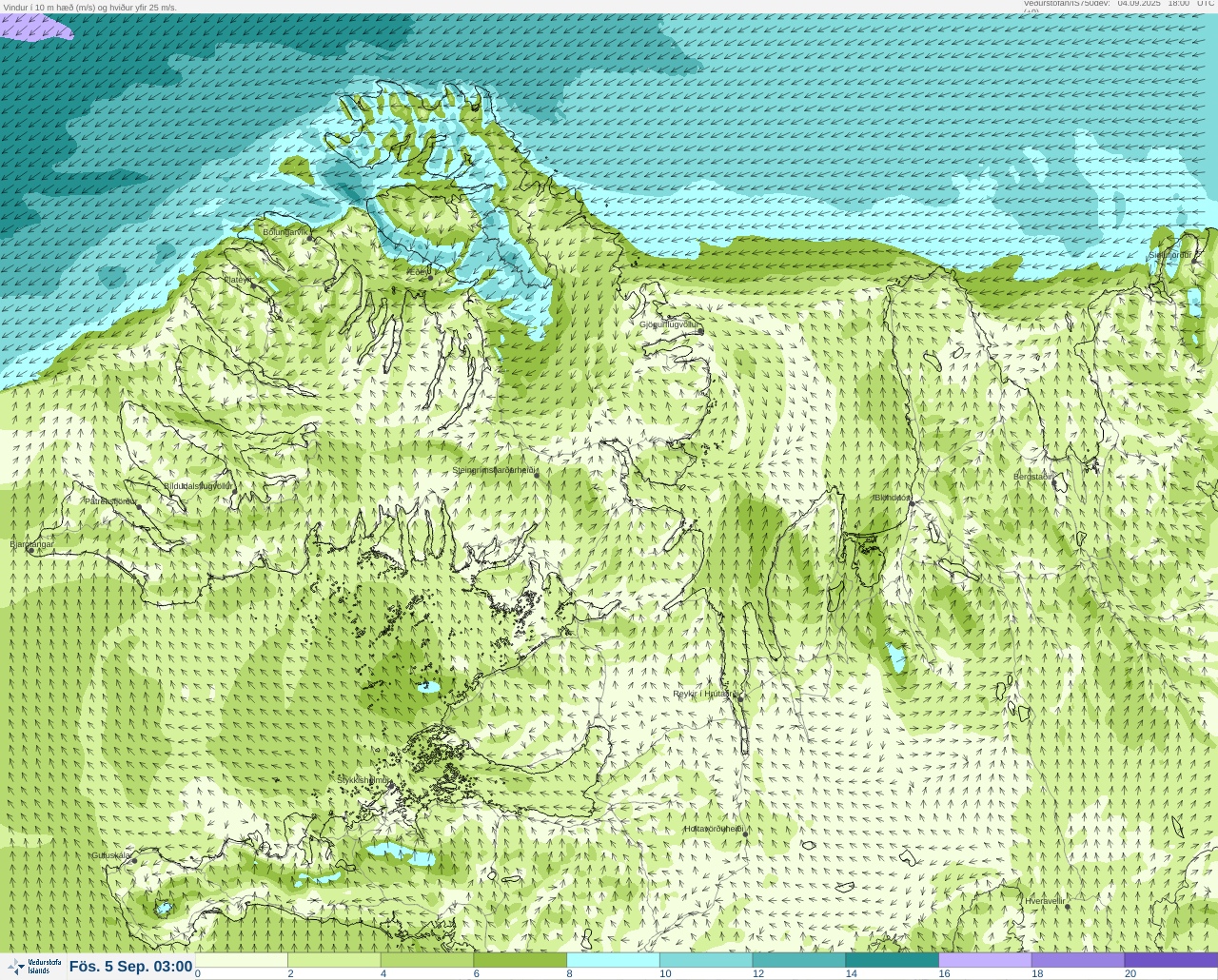Click the Blönduós station dot marker
The width and height of the screenshot is (1218, 980).
911,502
